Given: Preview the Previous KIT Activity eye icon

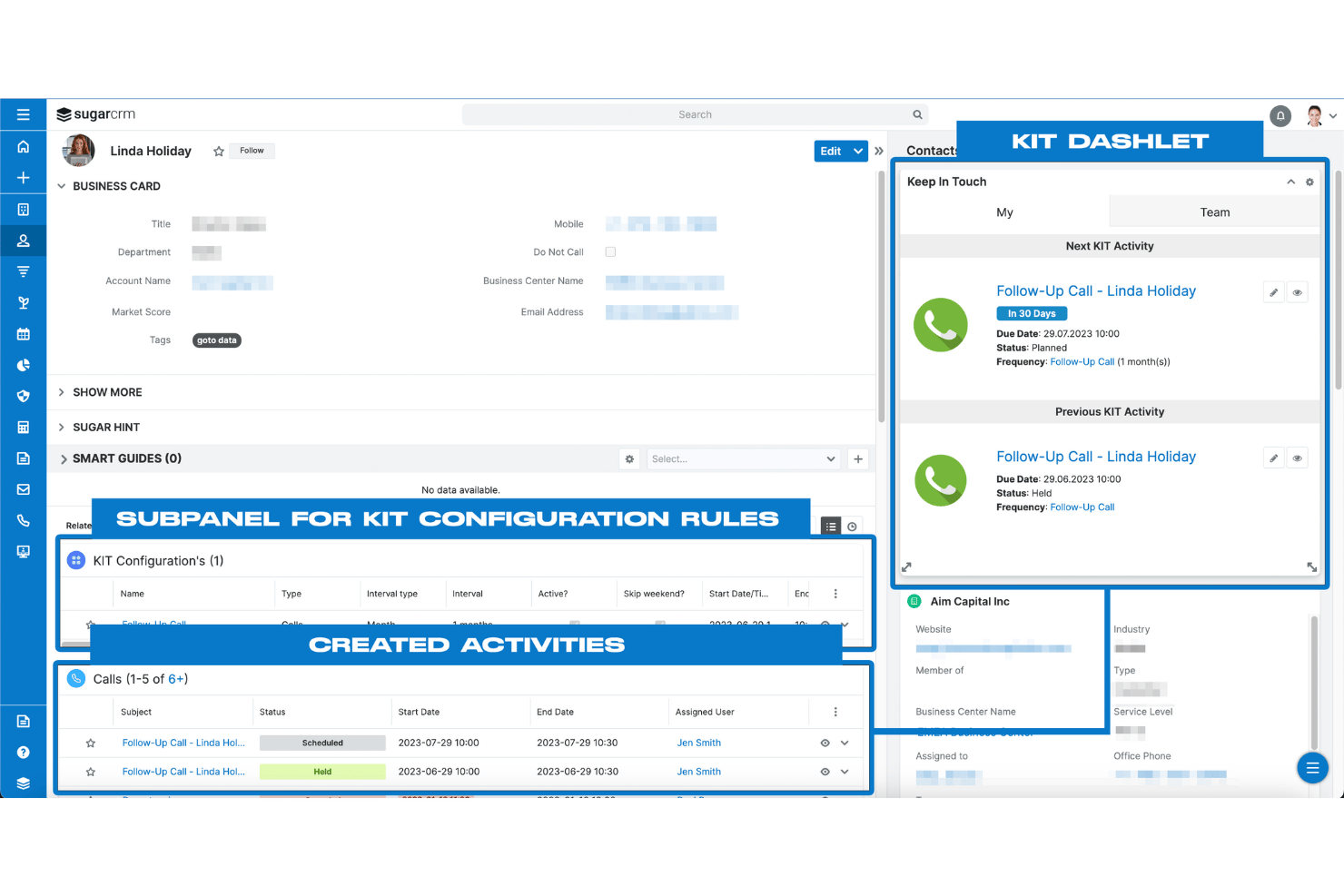Looking at the screenshot, I should point(1298,458).
